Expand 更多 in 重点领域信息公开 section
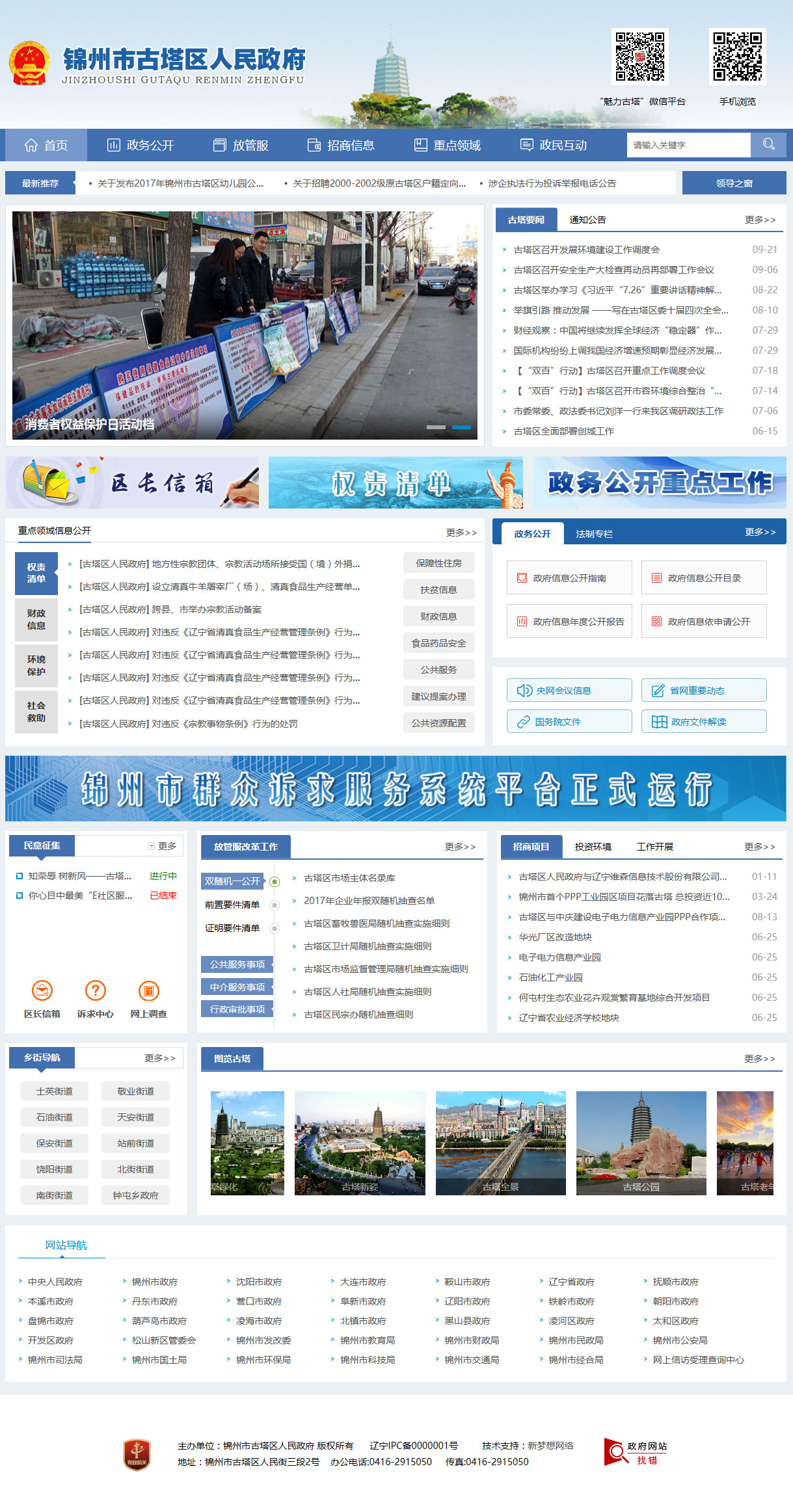The image size is (793, 1512). [461, 533]
